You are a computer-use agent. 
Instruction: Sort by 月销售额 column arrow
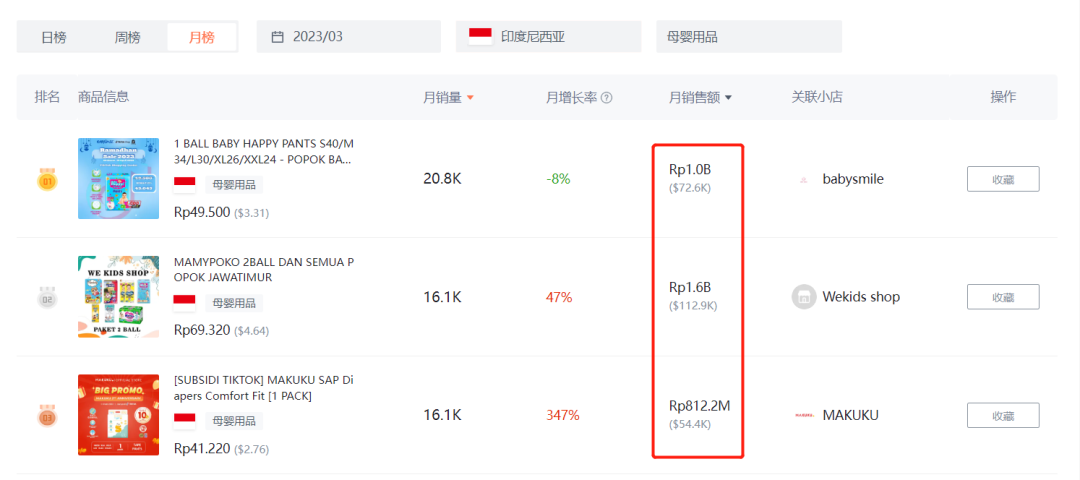click(729, 98)
